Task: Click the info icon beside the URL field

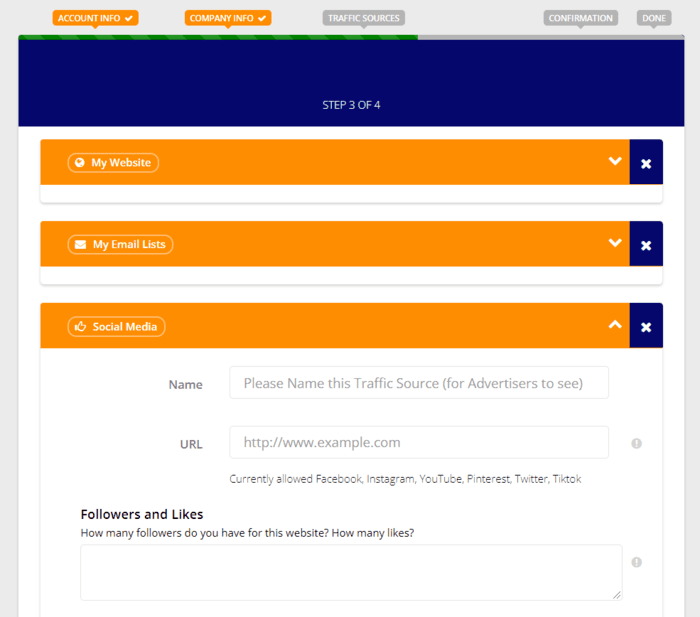Action: 636,443
